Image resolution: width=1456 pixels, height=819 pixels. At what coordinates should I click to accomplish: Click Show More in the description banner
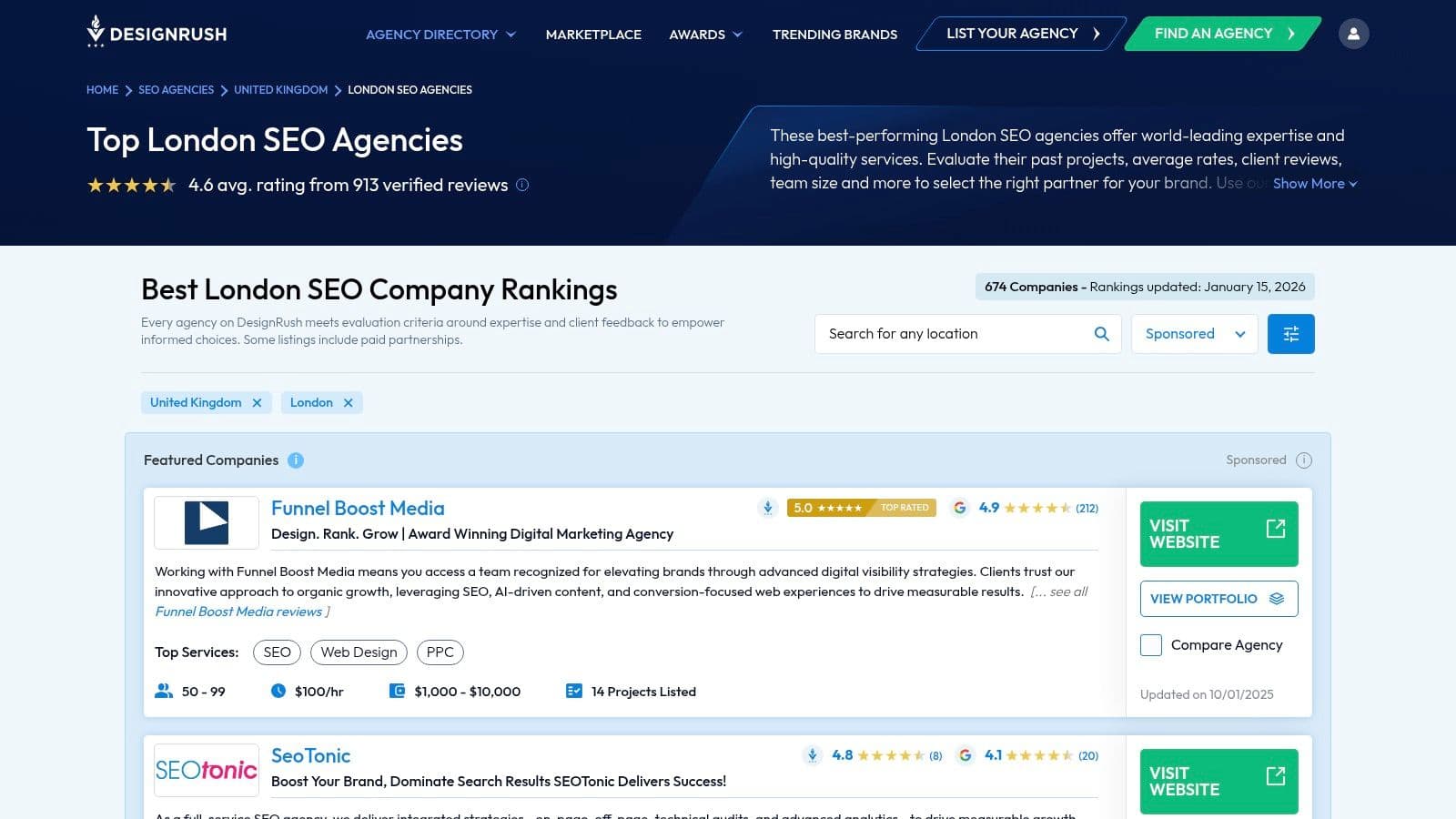point(1313,183)
